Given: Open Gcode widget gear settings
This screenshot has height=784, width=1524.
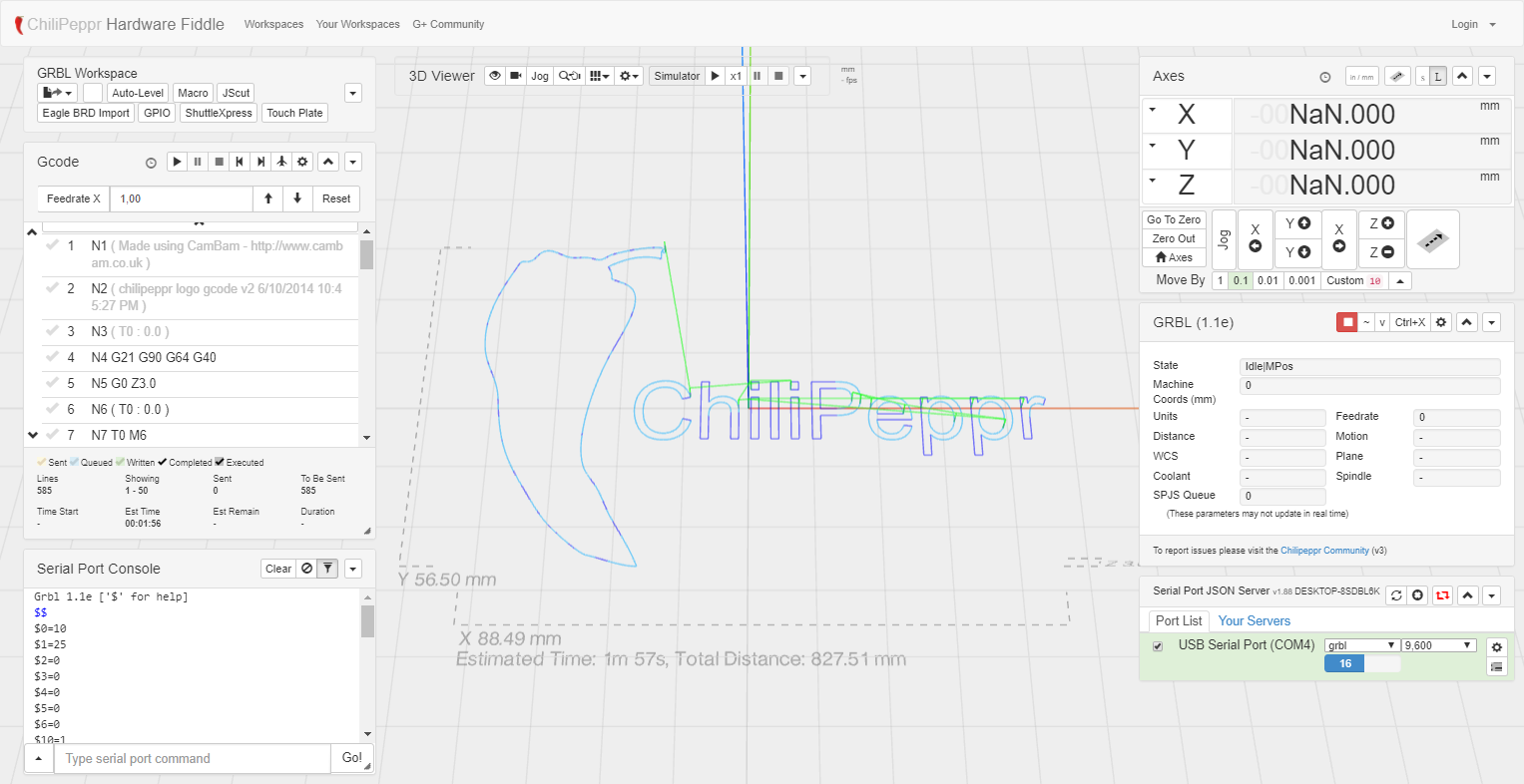Looking at the screenshot, I should (x=303, y=162).
